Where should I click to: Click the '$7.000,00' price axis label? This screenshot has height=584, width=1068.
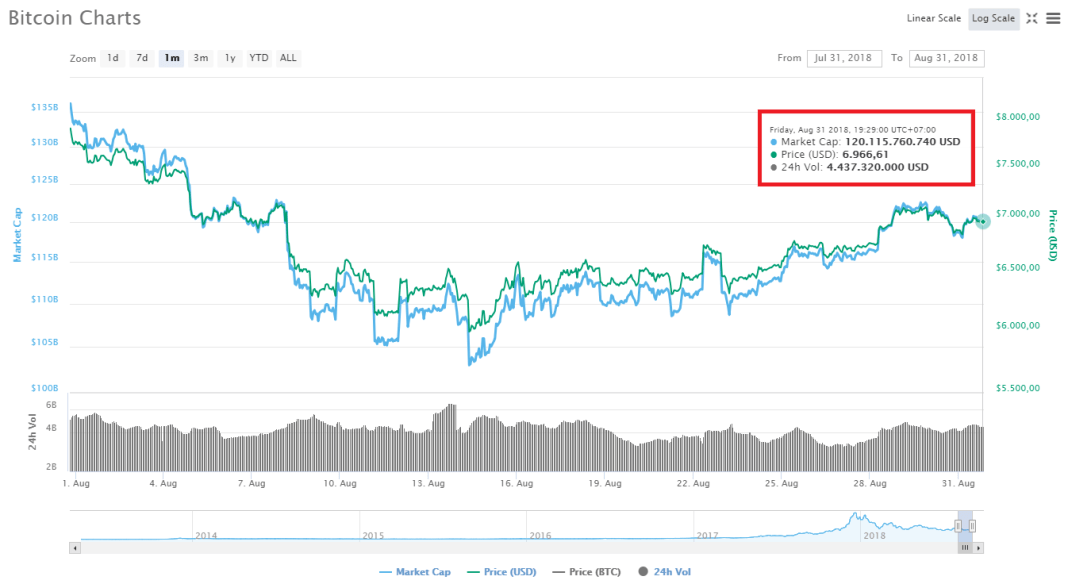[1018, 213]
